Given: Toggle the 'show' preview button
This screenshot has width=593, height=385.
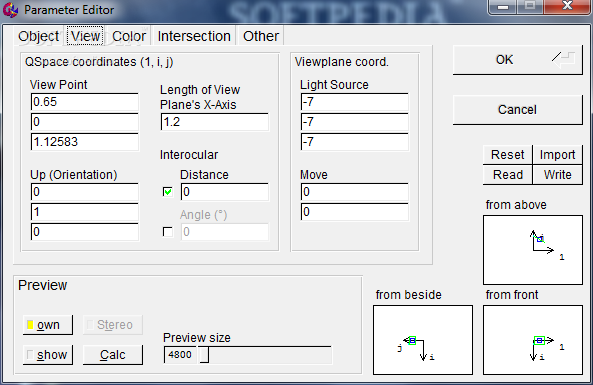Looking at the screenshot, I should click(x=48, y=355).
